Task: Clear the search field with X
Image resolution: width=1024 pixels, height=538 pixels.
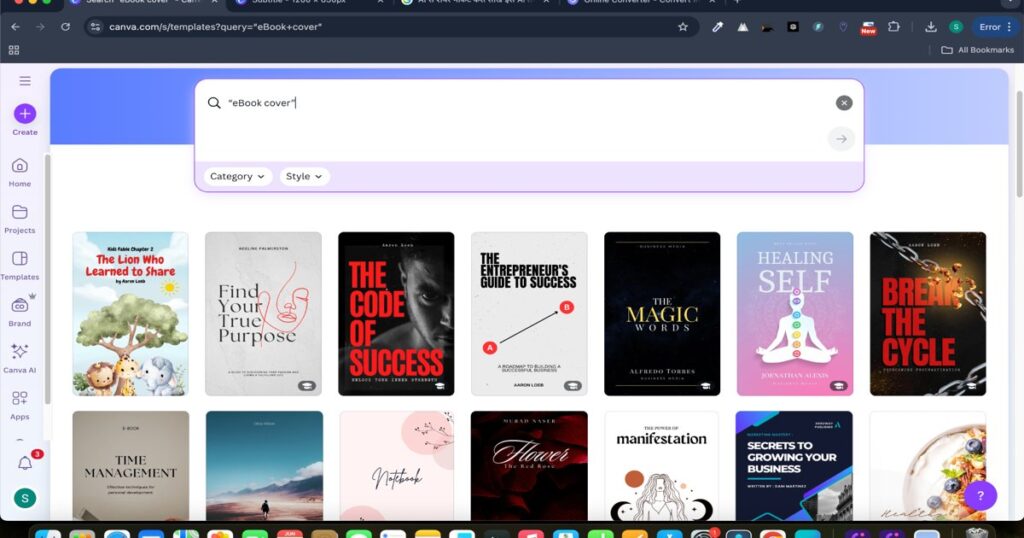Action: pyautogui.click(x=844, y=103)
